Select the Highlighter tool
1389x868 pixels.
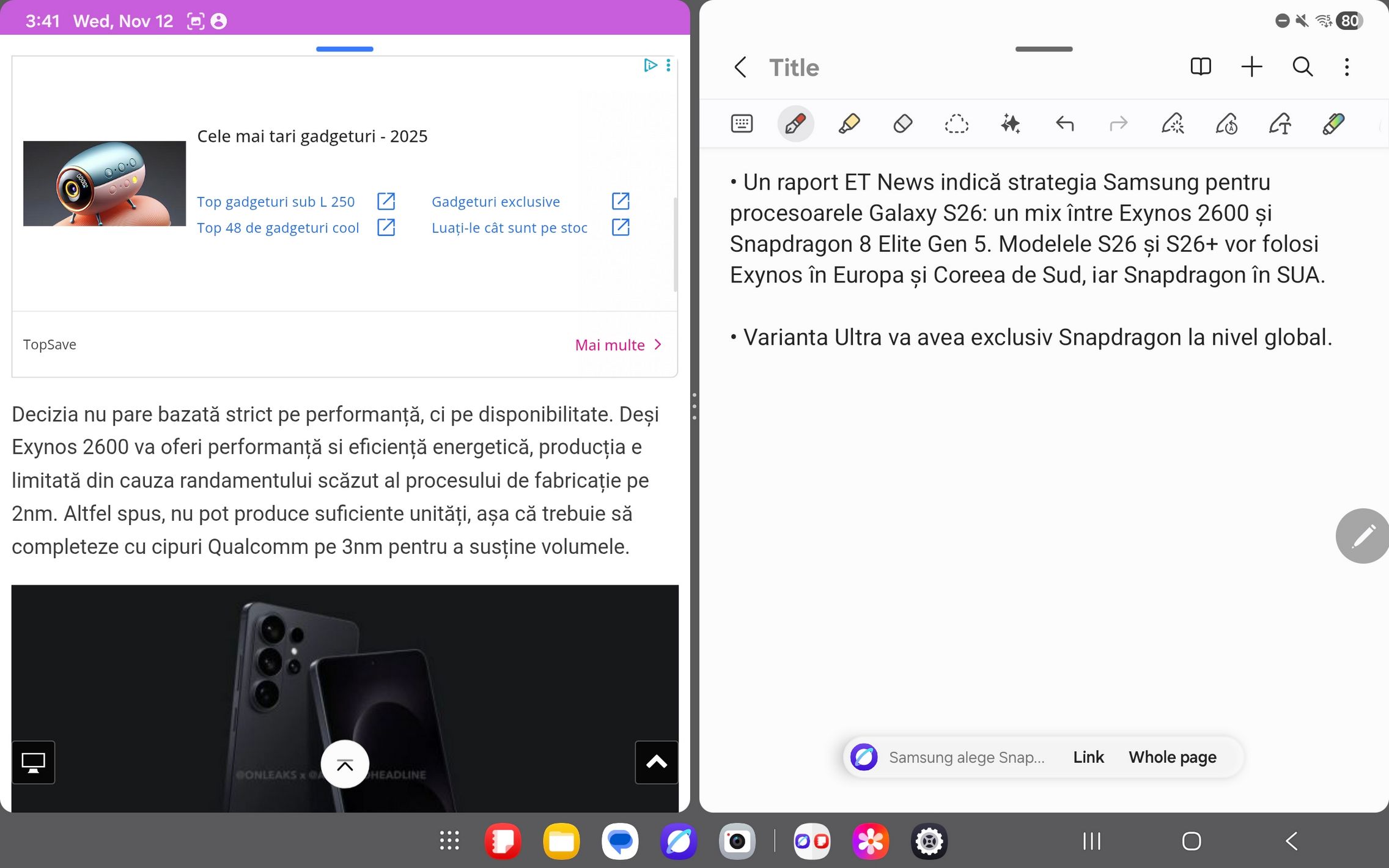coord(849,124)
